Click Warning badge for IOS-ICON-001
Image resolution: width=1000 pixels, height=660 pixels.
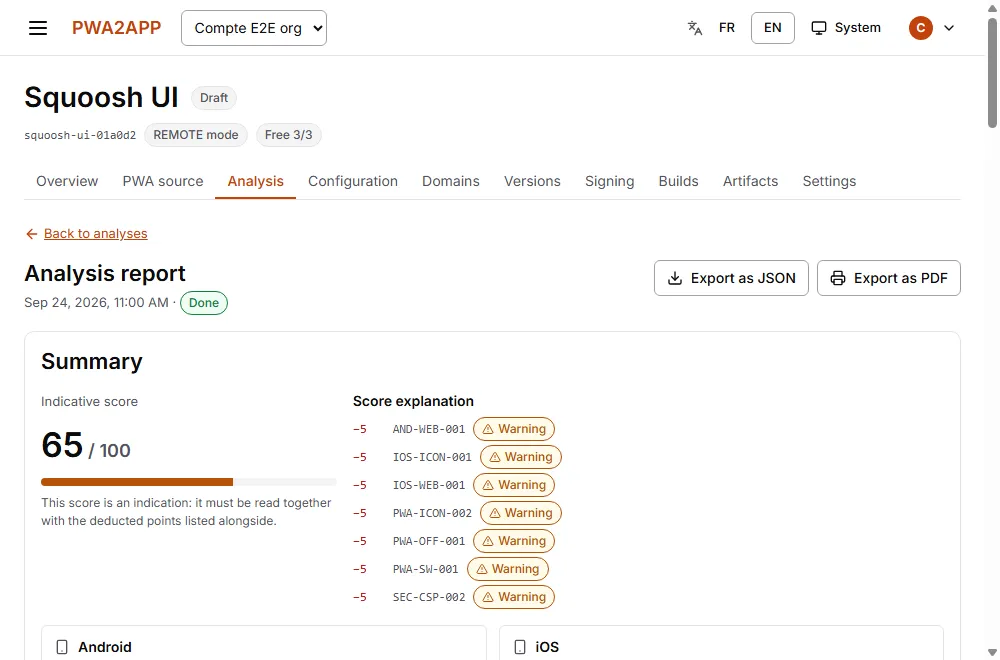coord(520,457)
